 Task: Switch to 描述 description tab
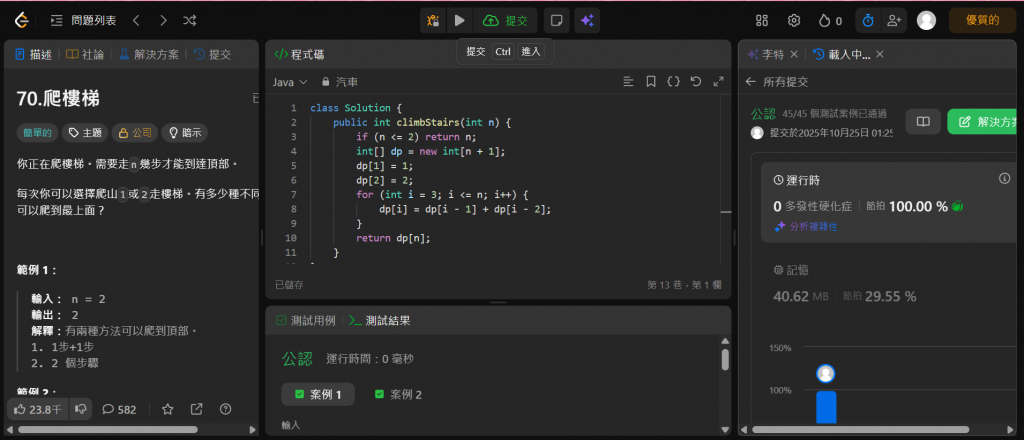coord(33,55)
